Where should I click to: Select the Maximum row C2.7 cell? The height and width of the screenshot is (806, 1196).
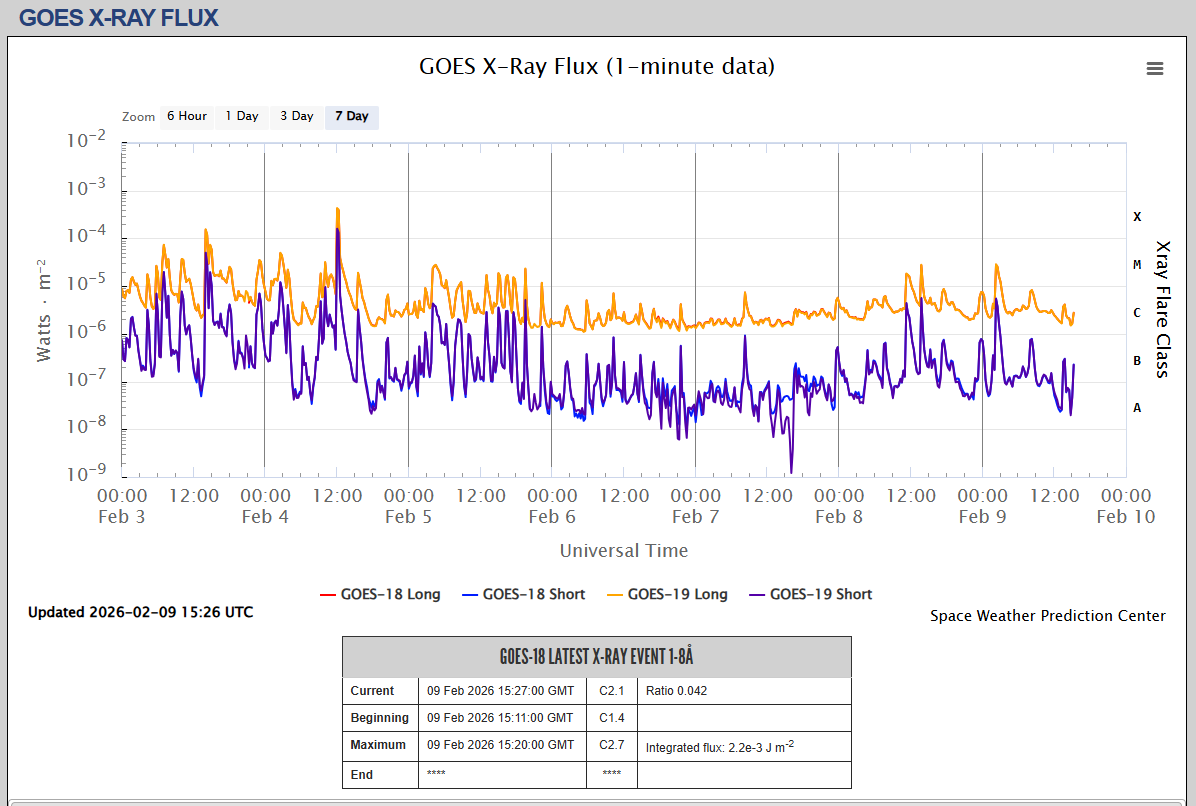point(612,745)
